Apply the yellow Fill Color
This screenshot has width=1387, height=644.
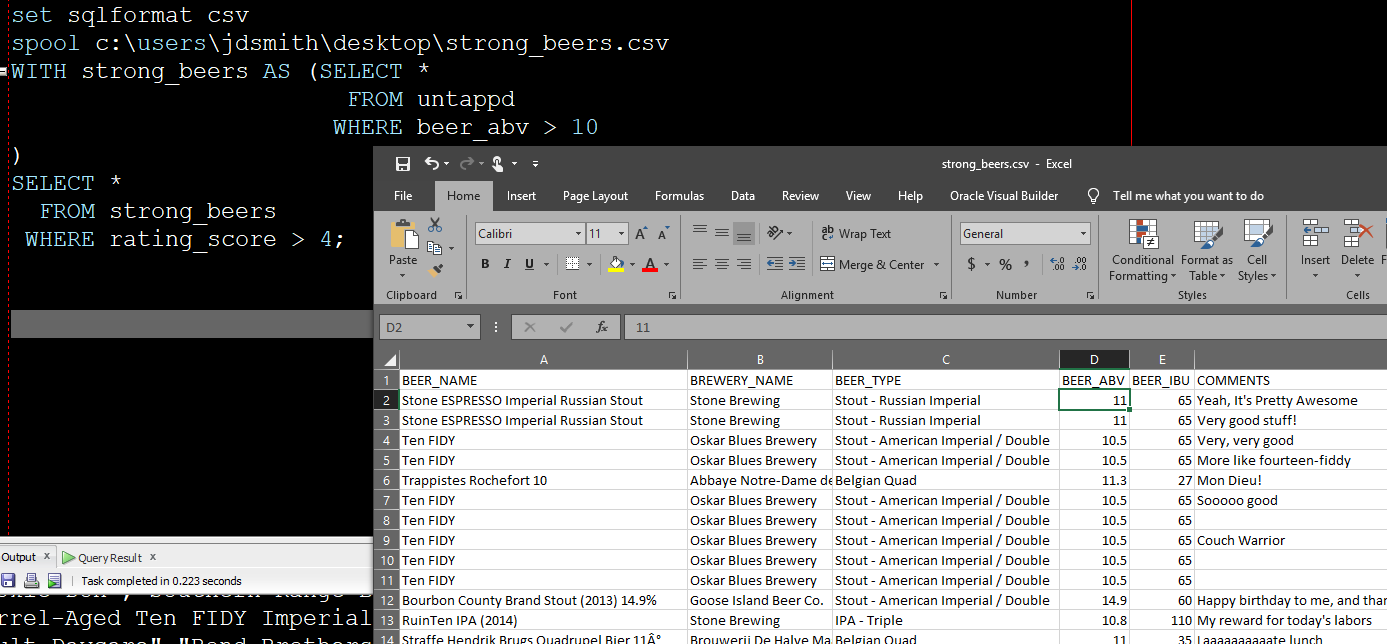pos(616,264)
